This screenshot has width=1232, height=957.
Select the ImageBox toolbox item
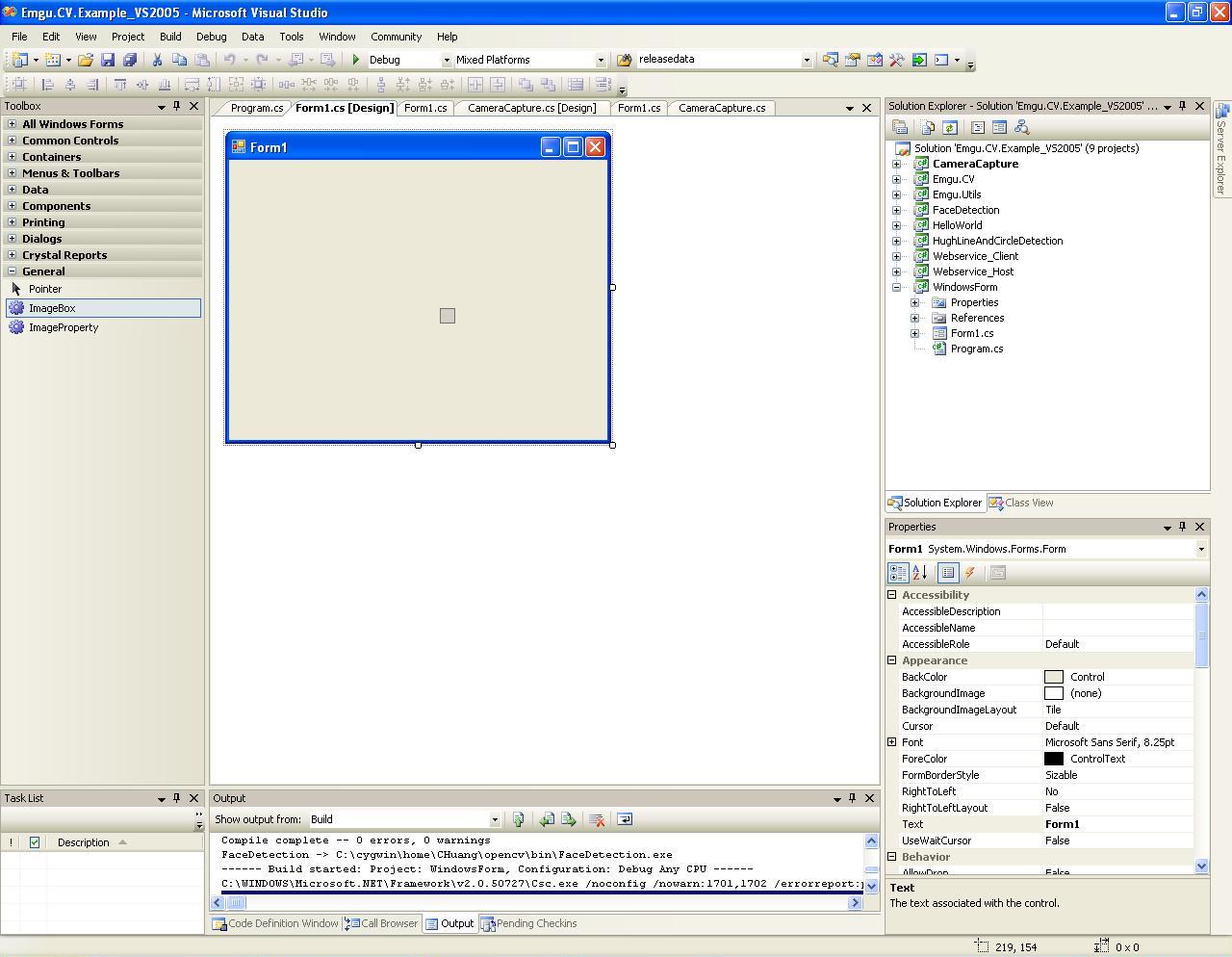click(103, 308)
